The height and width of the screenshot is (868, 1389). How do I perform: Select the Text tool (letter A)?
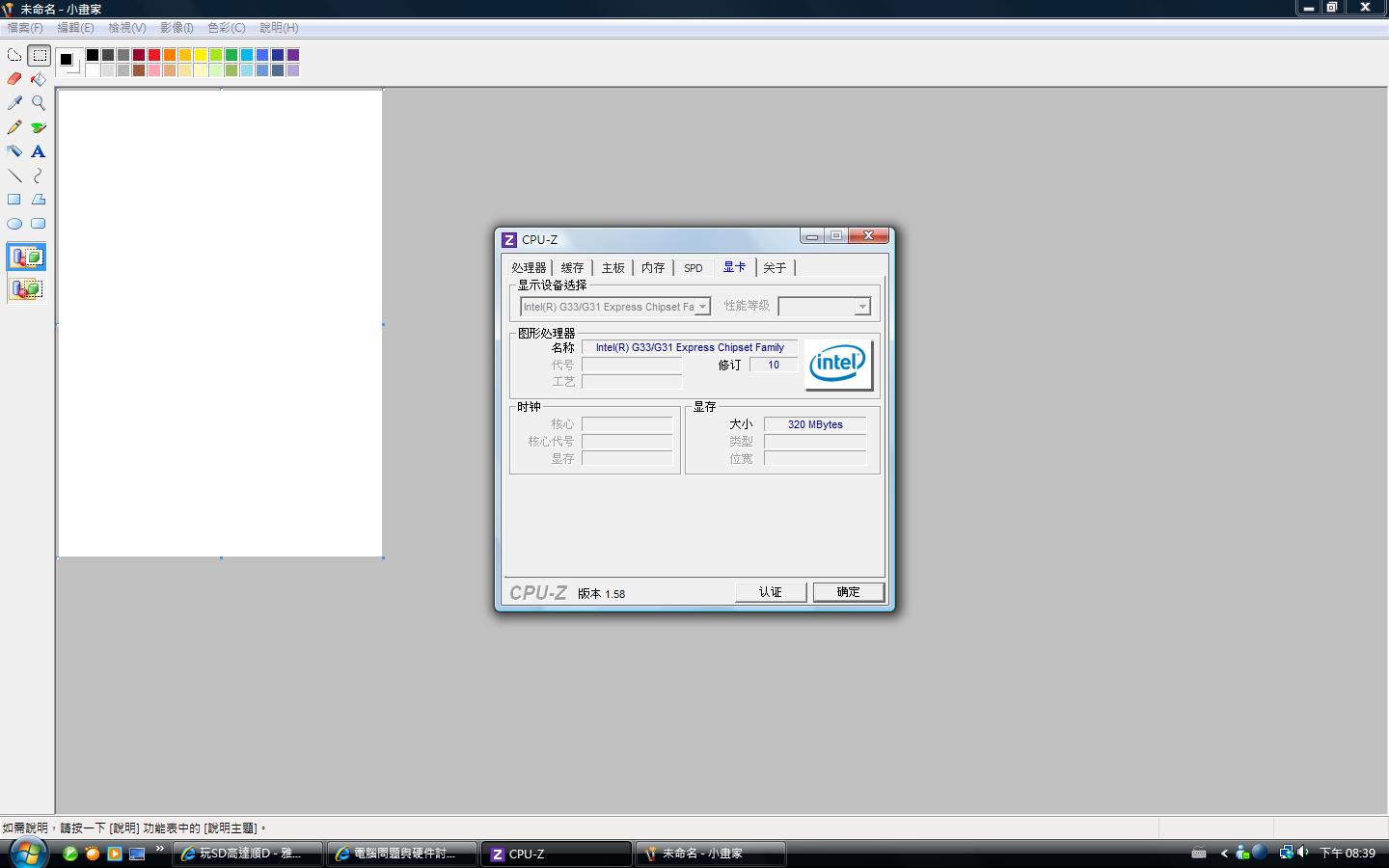39,151
